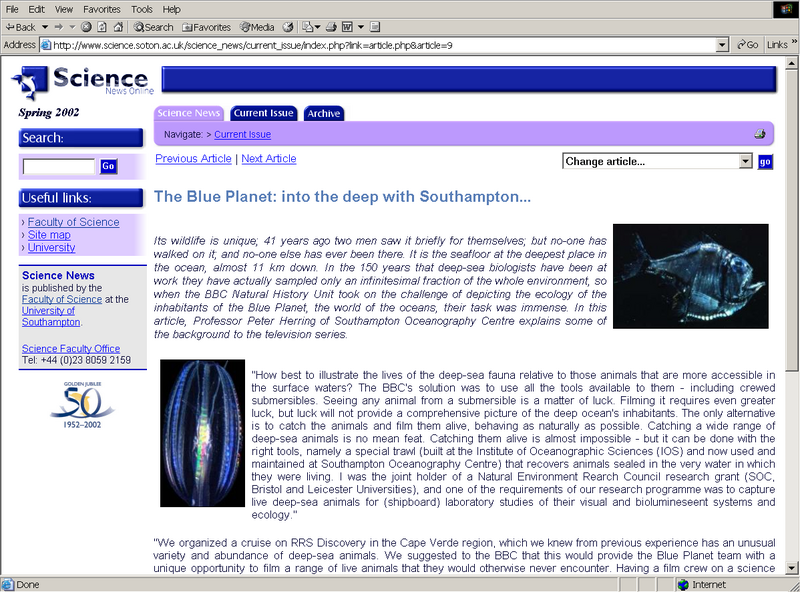Select the Archive tab
The height and width of the screenshot is (592, 800).
(323, 113)
